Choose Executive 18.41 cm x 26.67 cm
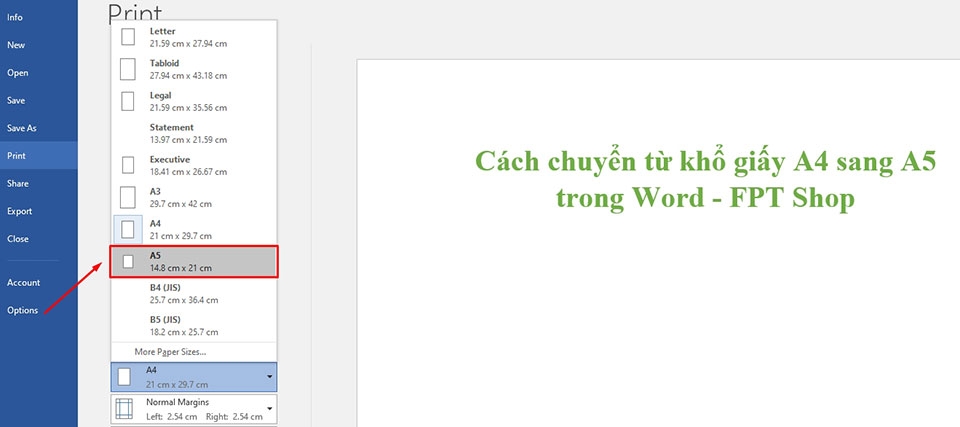Viewport: 960px width, 427px height. 193,165
